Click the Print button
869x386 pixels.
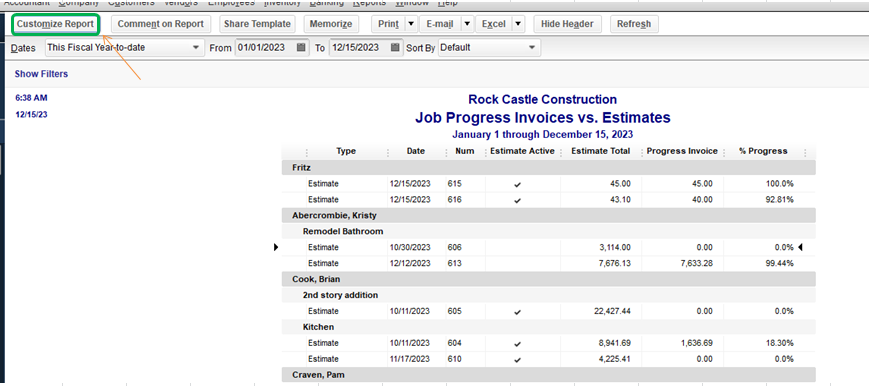(389, 24)
